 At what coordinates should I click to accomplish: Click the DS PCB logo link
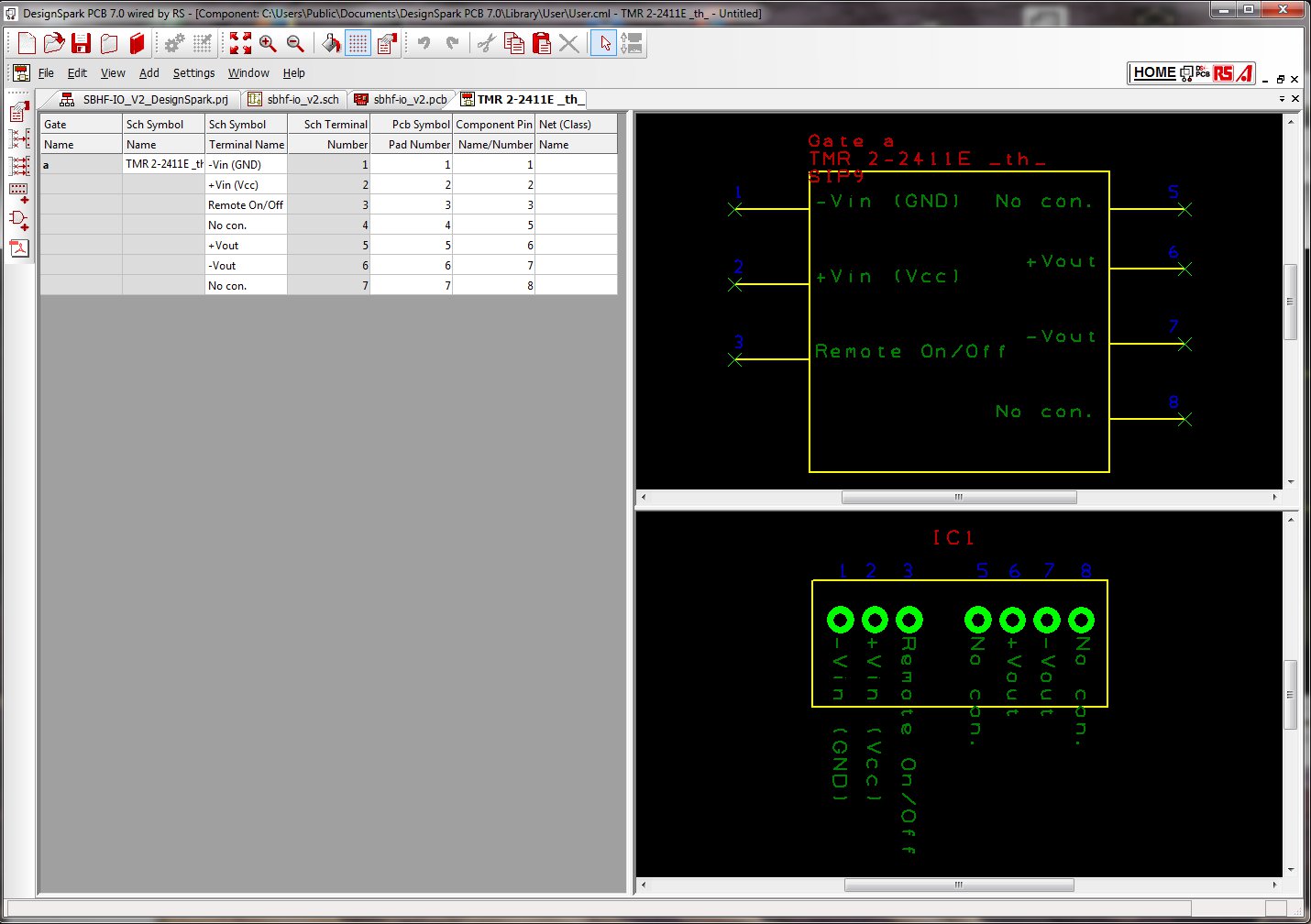[x=1195, y=72]
